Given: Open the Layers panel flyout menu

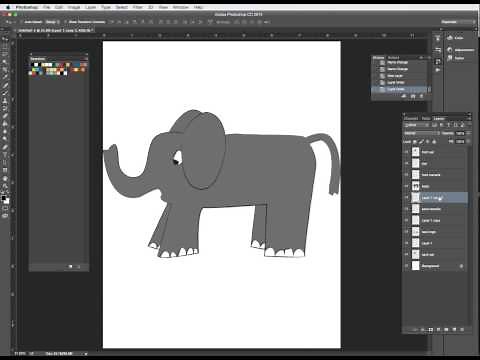Looking at the screenshot, I should [469, 118].
